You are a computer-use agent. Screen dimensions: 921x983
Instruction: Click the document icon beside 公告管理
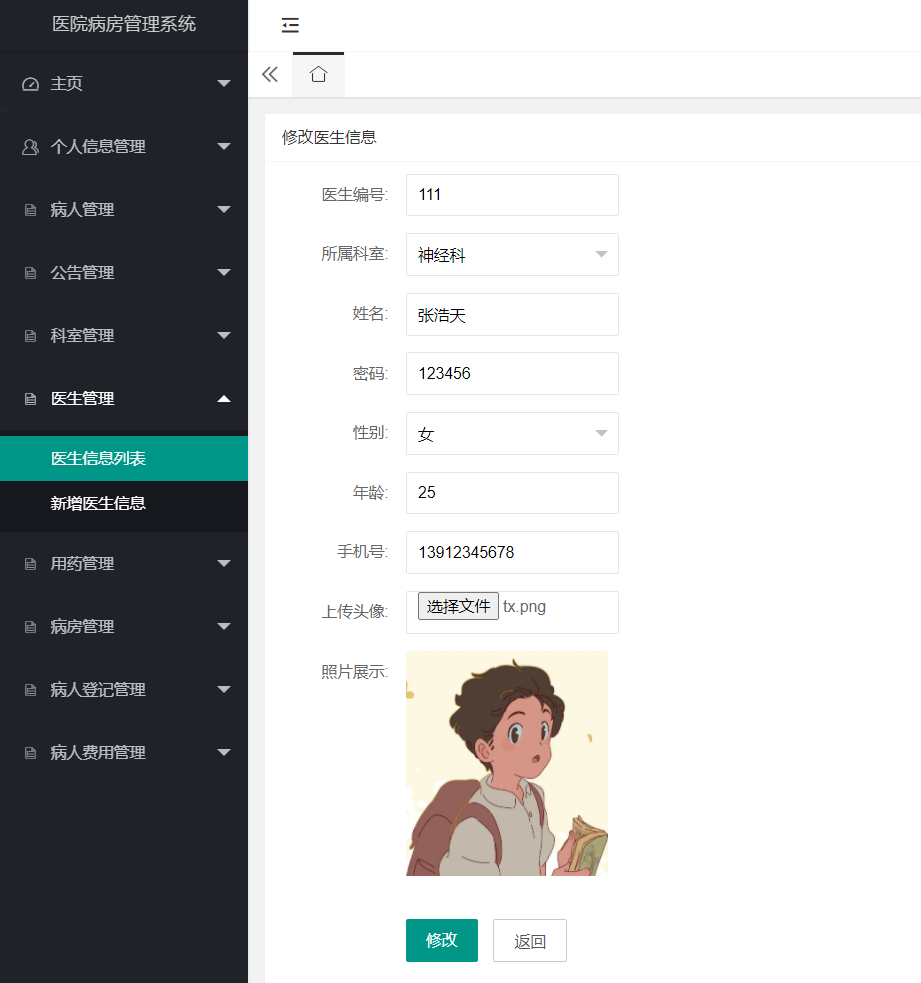30,273
